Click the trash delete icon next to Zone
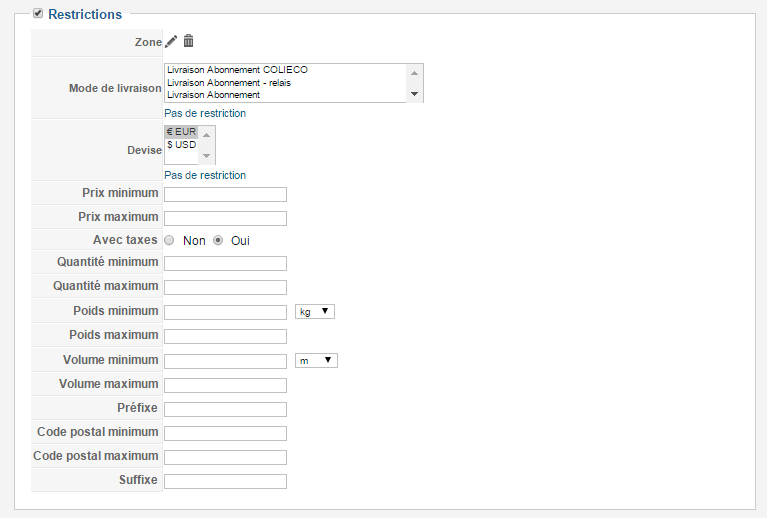Viewport: 767px width, 518px height. click(x=188, y=41)
